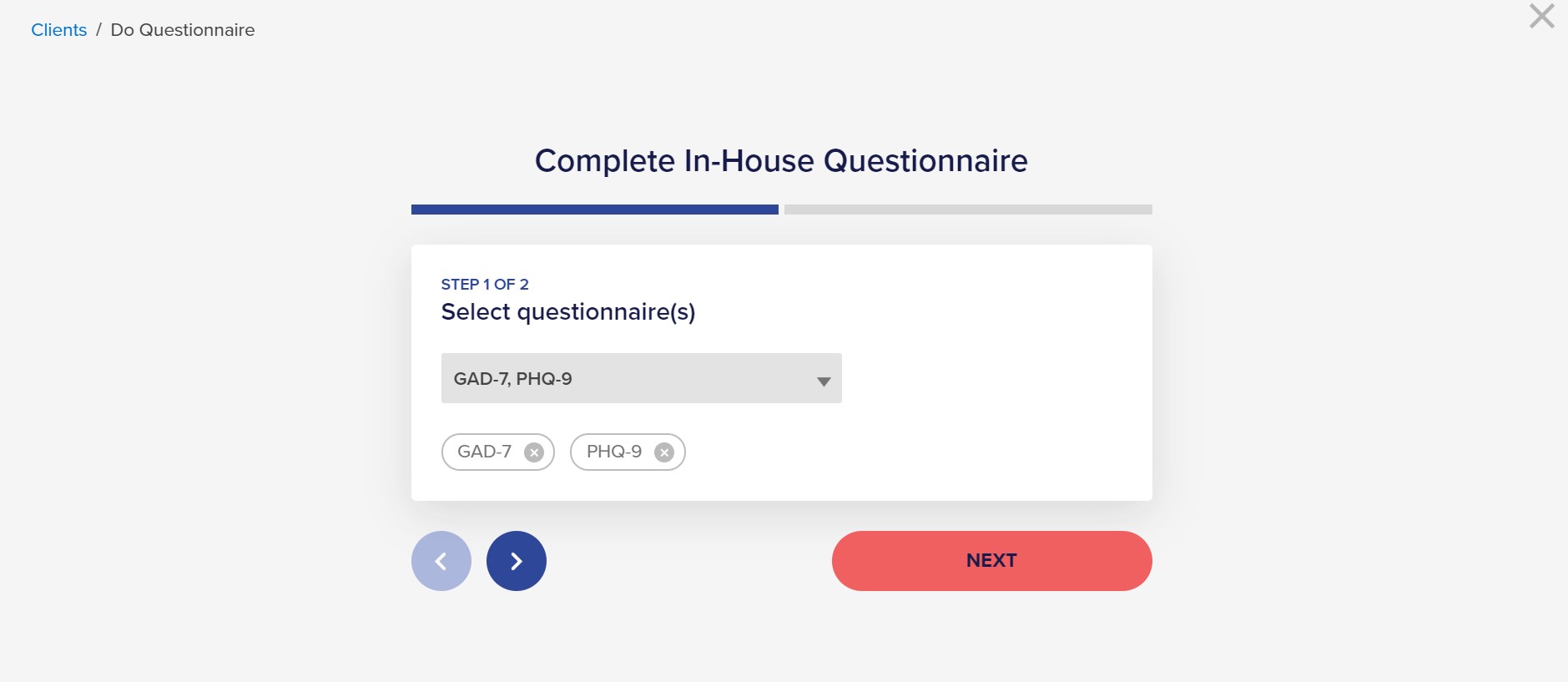Viewport: 1568px width, 682px height.
Task: Click the back arrow circle button
Action: click(x=441, y=561)
